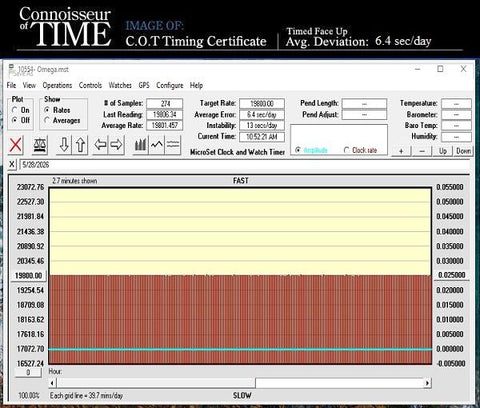
Task: Select the bar graph display icon
Action: pos(140,145)
